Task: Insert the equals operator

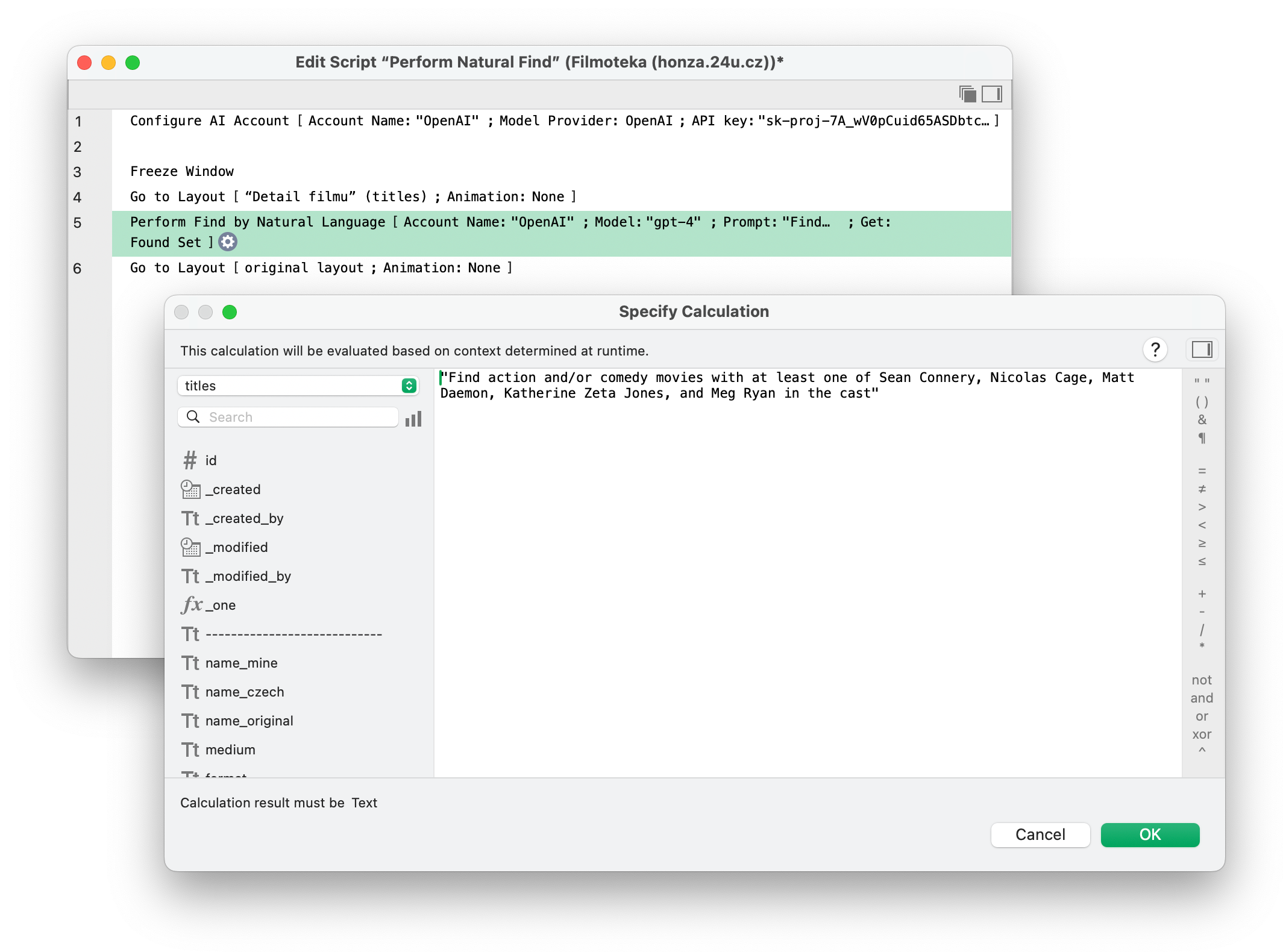Action: coord(1202,471)
